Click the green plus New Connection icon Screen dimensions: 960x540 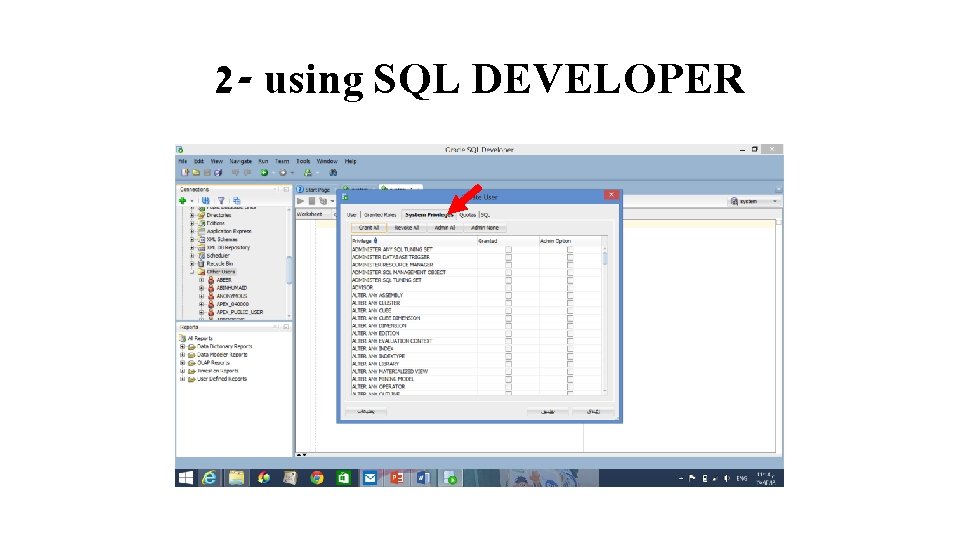(x=182, y=201)
